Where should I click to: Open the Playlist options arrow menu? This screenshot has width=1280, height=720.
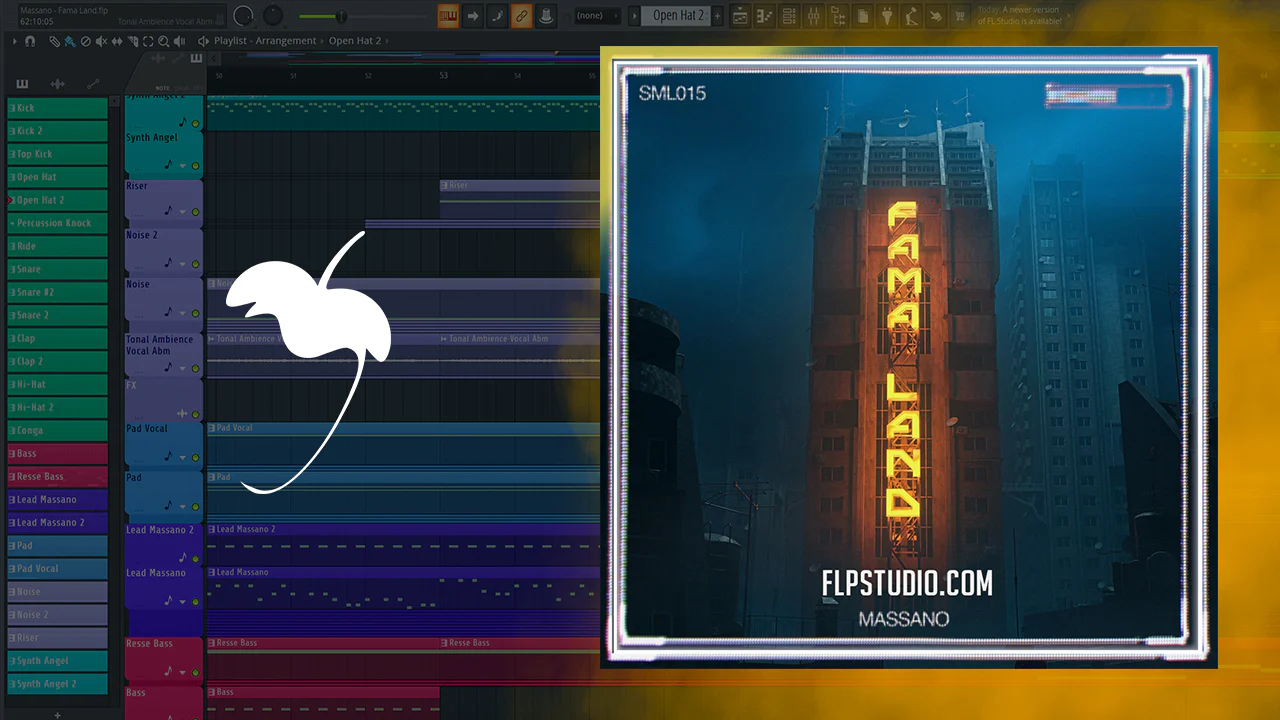tap(14, 41)
